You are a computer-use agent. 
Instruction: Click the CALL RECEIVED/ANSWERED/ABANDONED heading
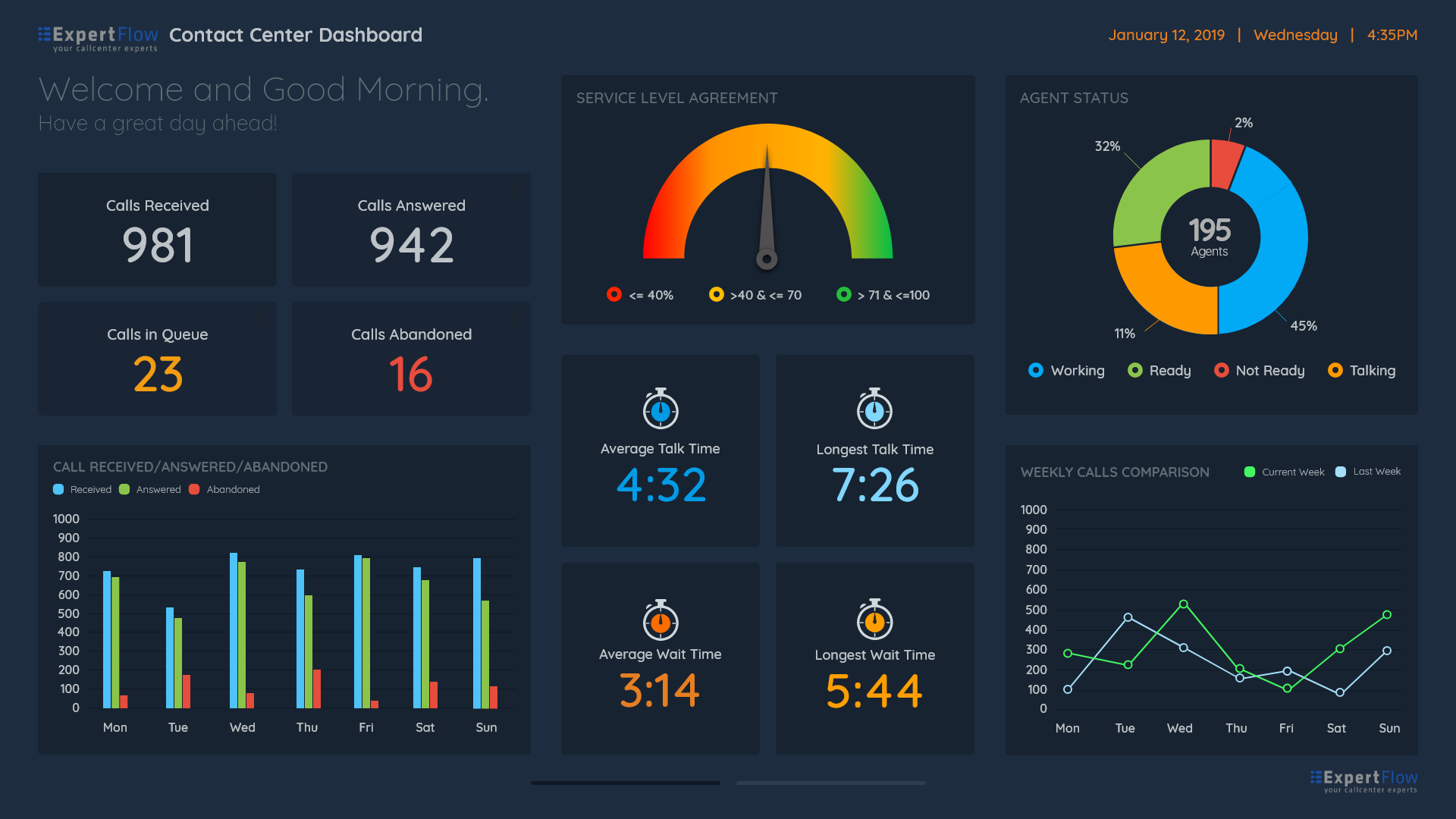(190, 466)
